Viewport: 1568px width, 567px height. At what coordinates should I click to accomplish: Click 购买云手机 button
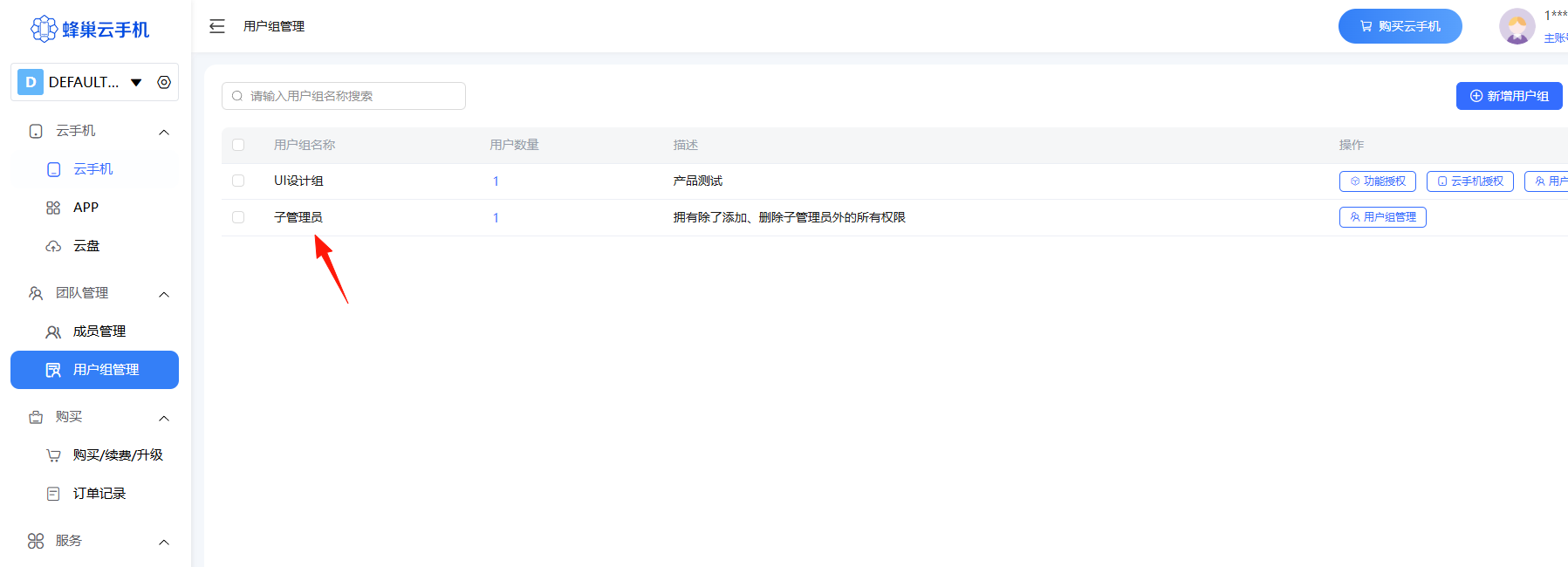[x=1400, y=26]
